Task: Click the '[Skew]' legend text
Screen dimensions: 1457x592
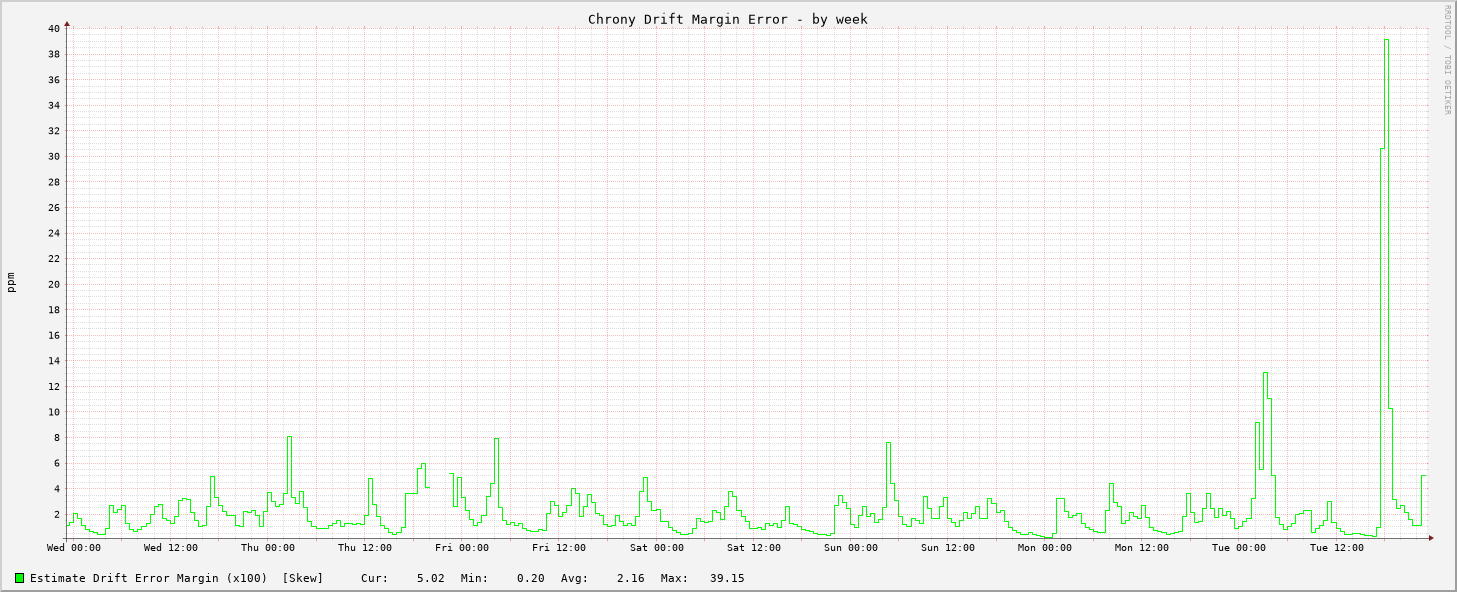Action: tap(303, 578)
